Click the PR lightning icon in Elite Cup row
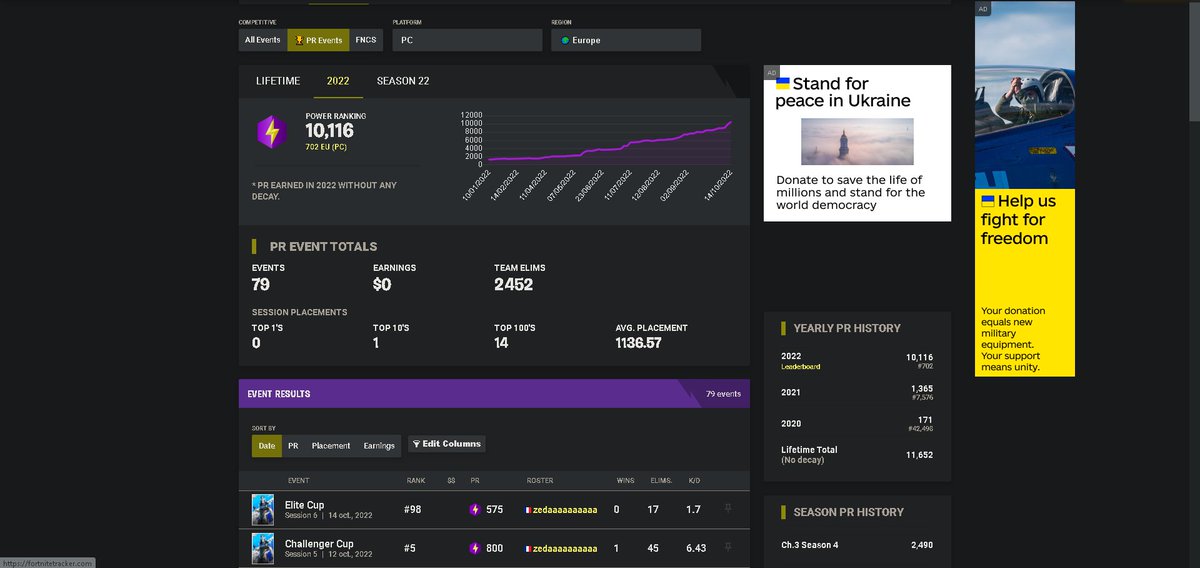 (x=476, y=510)
